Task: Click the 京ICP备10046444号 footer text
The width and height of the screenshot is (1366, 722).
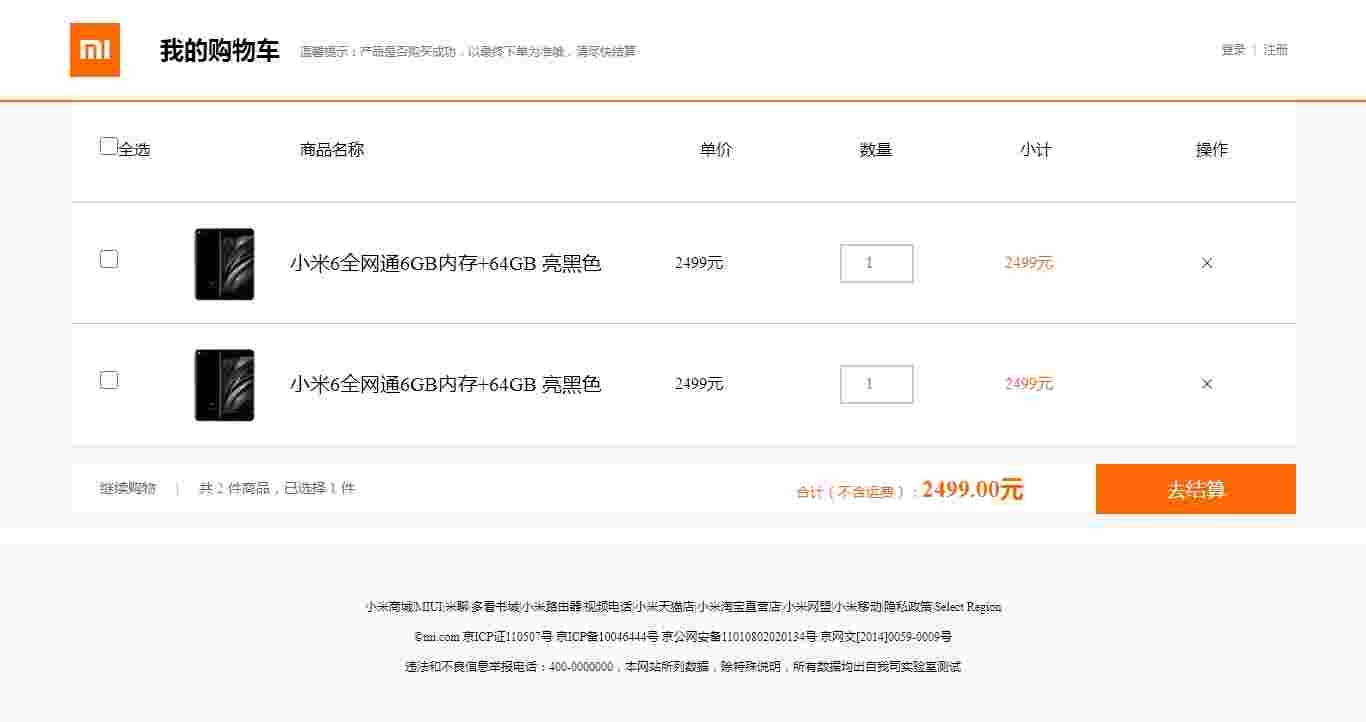Action: (607, 637)
